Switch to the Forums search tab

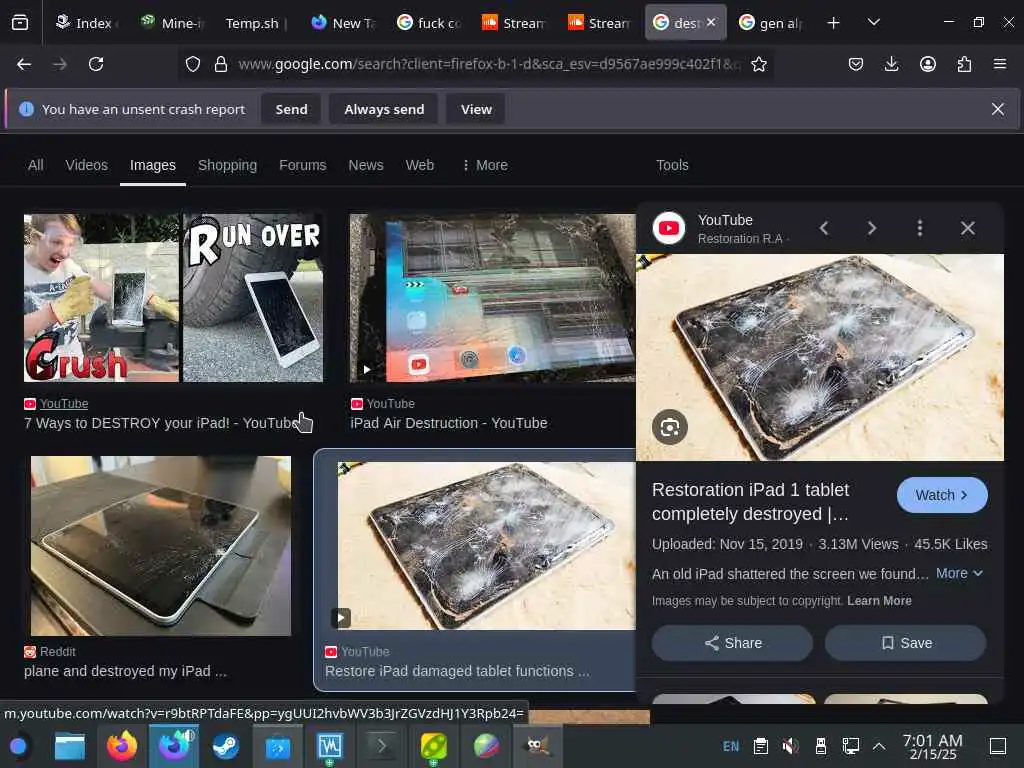tap(302, 165)
